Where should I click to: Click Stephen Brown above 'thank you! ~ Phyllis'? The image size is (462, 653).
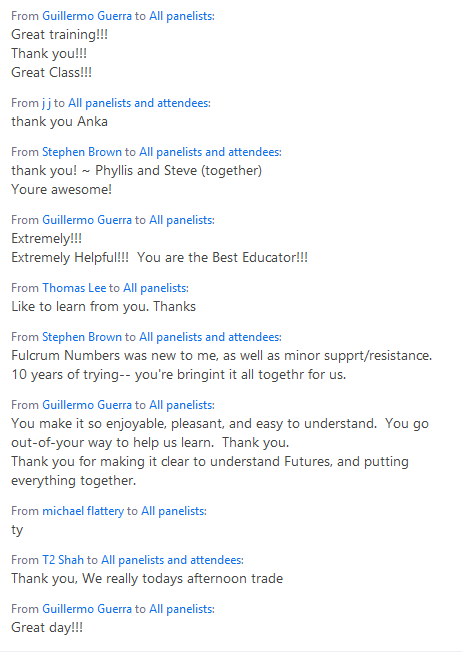82,152
